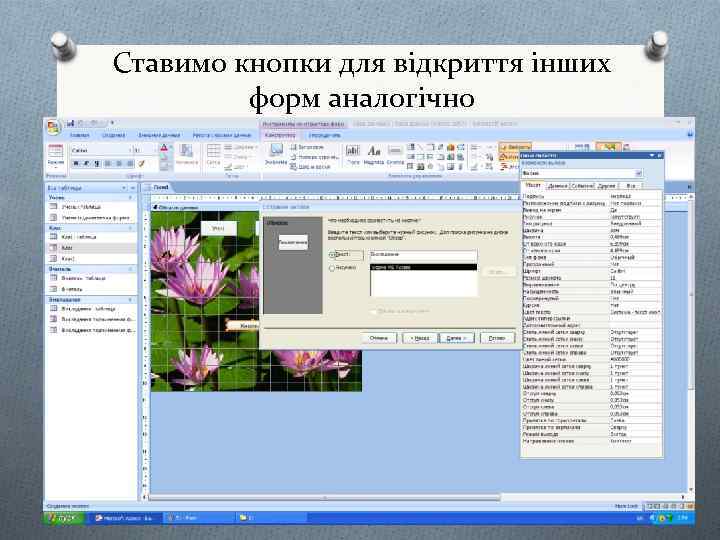Collapse the Викладання group in navigation pane
The image size is (720, 540).
(x=131, y=299)
